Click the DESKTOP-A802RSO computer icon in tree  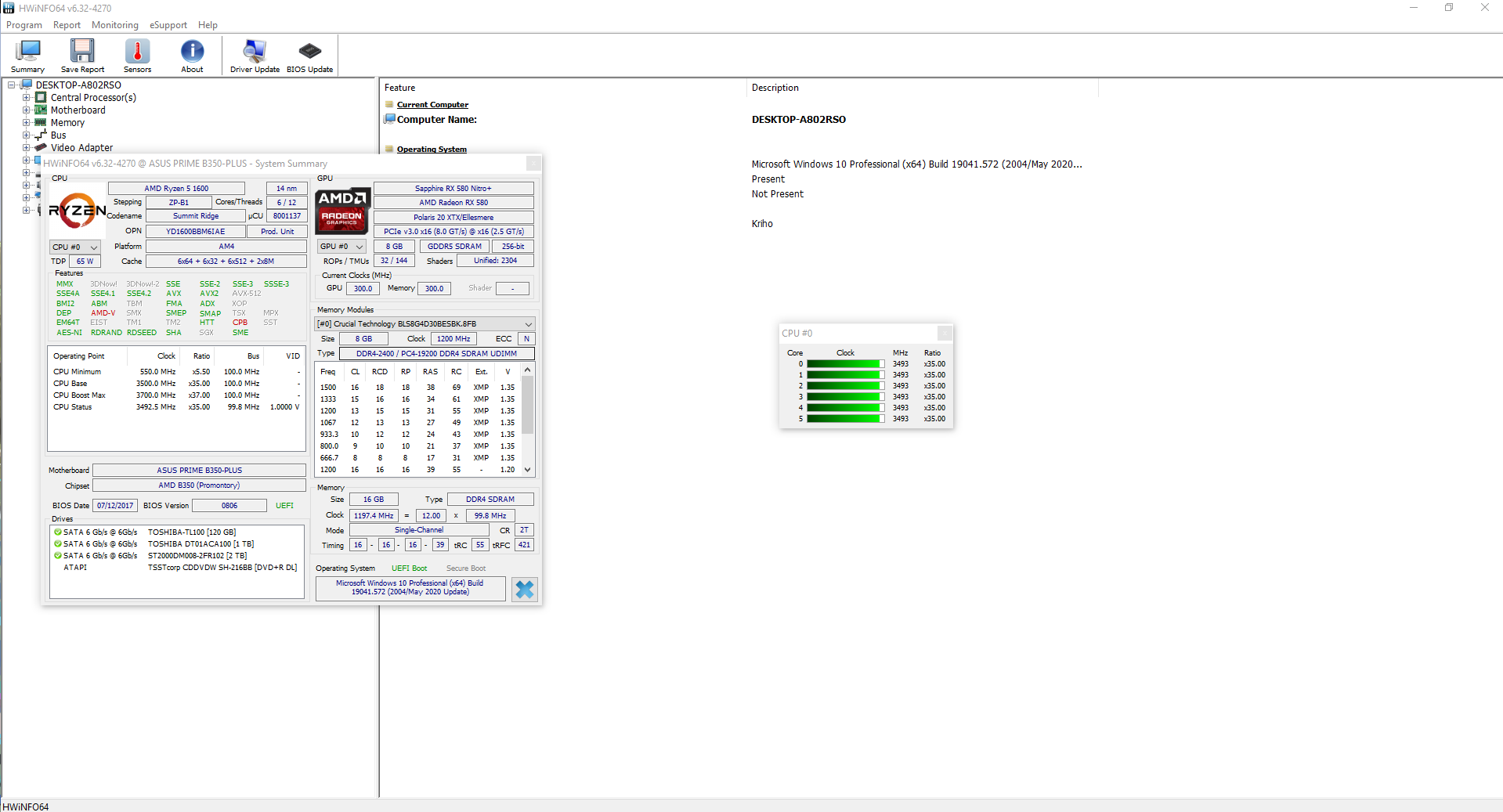pyautogui.click(x=26, y=85)
